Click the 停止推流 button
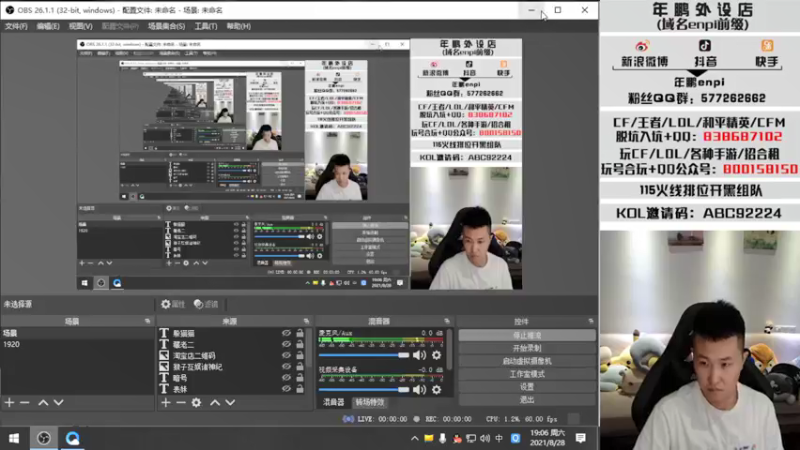 coord(527,335)
